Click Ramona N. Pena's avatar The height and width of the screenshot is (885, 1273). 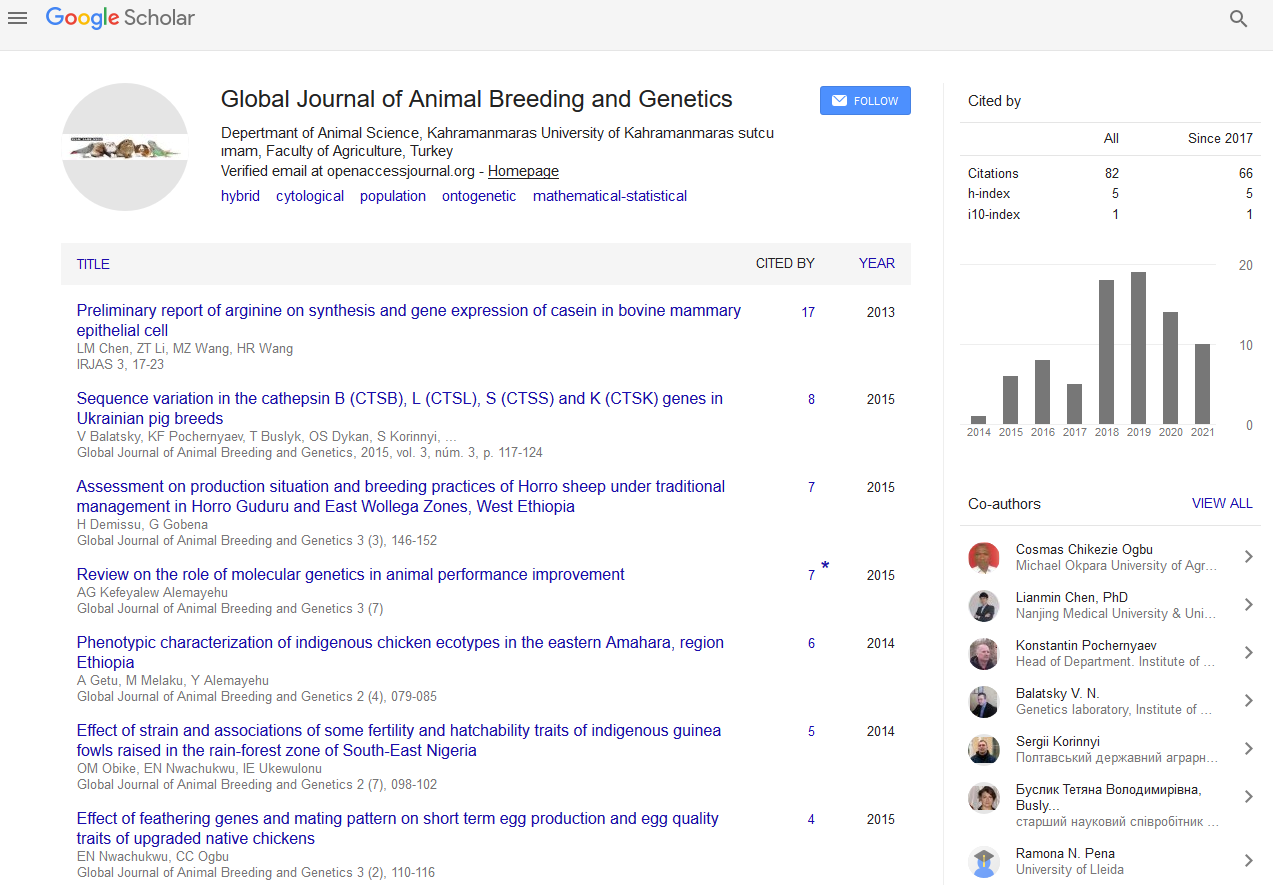pos(984,861)
